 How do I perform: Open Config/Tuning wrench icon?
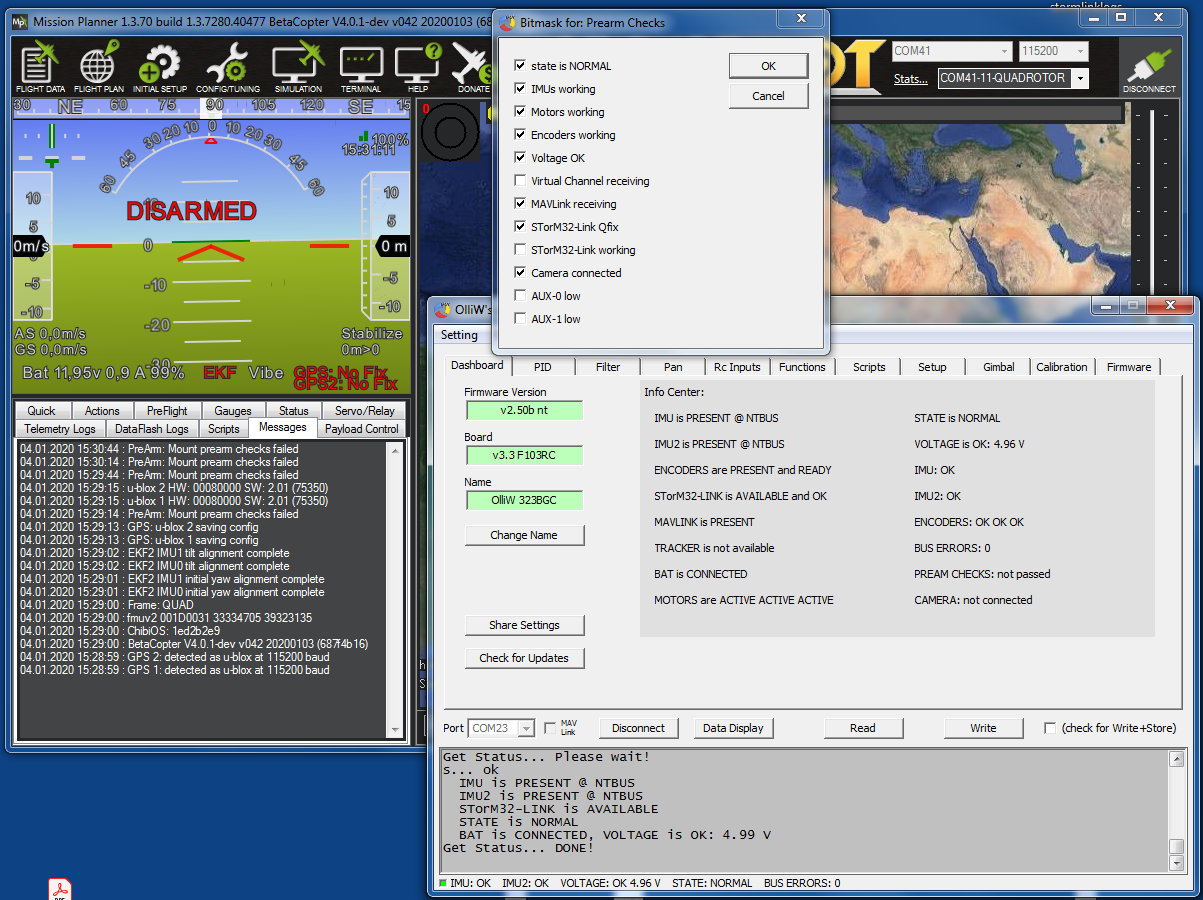click(233, 66)
